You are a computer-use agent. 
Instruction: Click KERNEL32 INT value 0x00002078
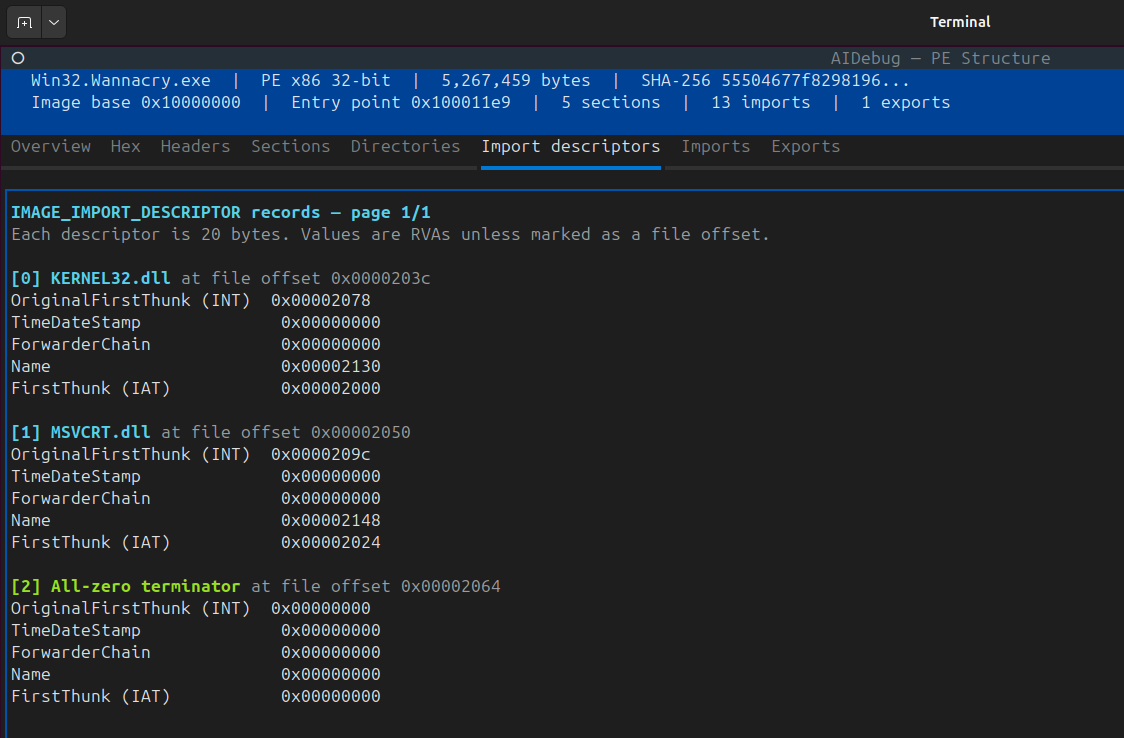click(320, 300)
